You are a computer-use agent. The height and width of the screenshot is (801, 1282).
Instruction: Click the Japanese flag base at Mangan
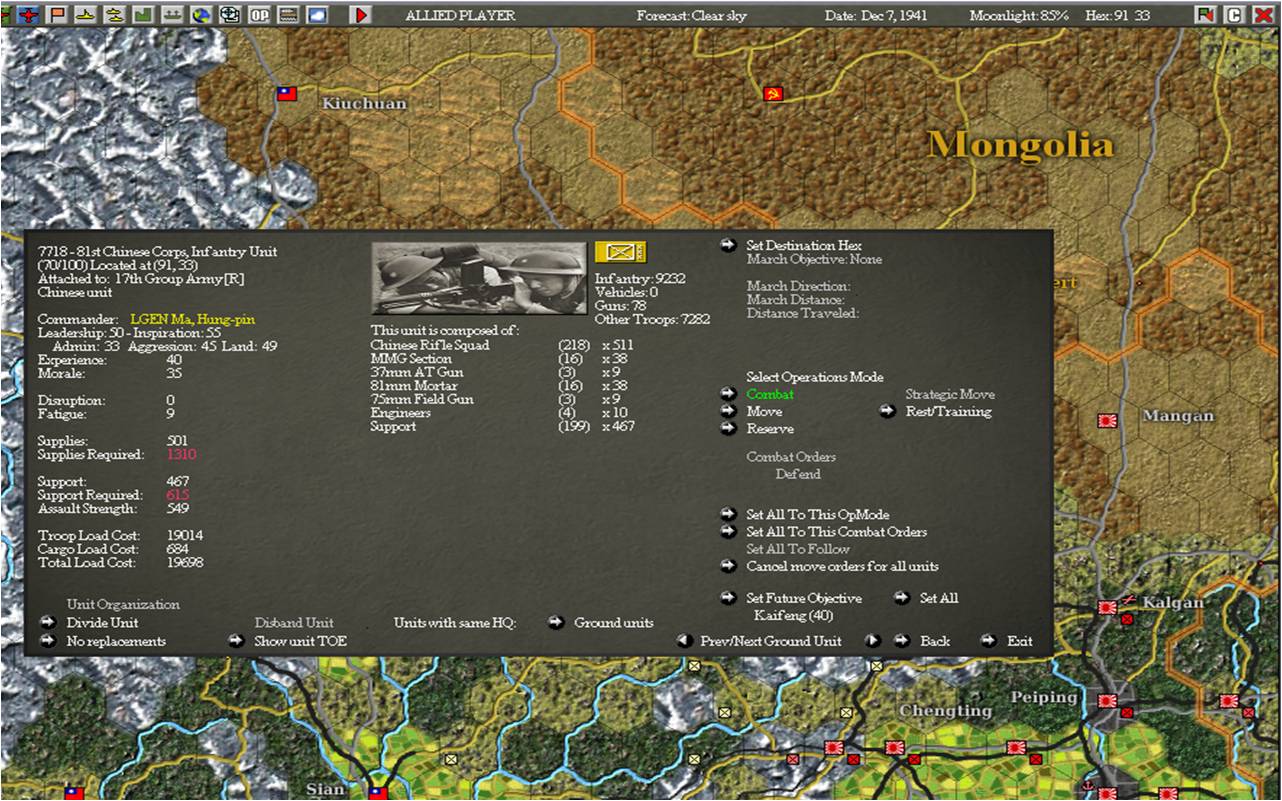(1108, 420)
